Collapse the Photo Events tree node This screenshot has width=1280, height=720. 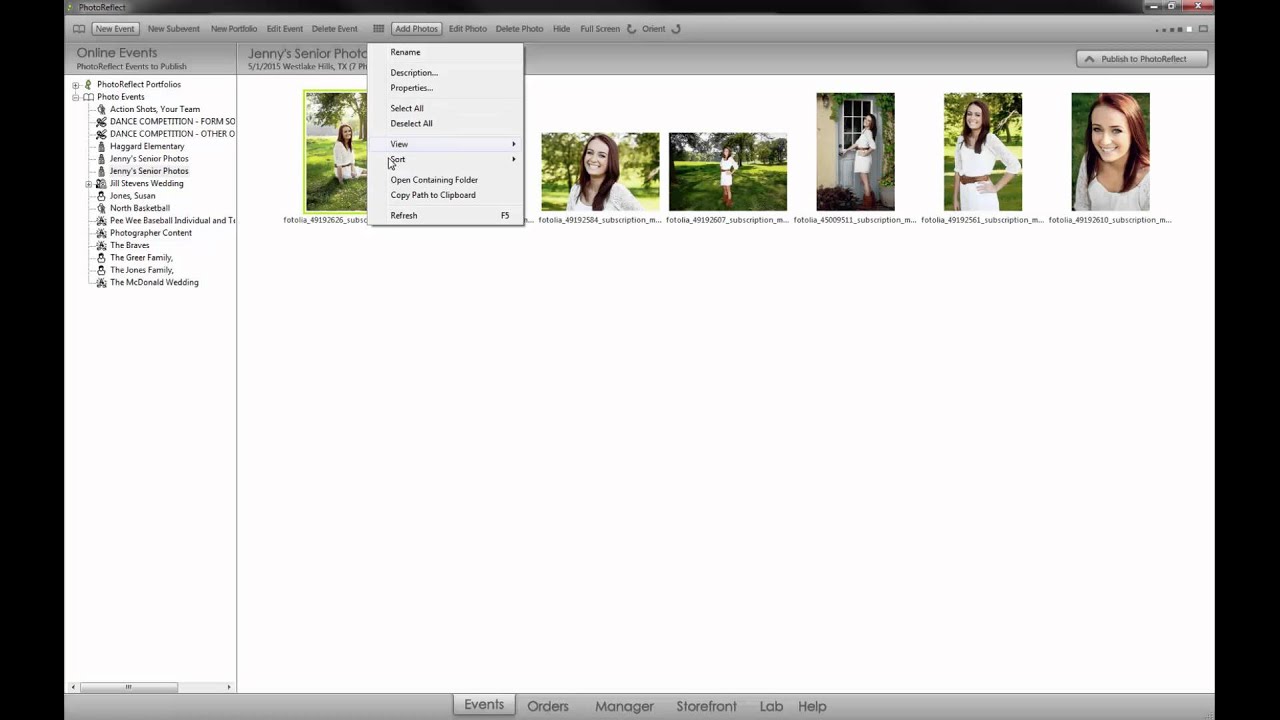click(75, 97)
